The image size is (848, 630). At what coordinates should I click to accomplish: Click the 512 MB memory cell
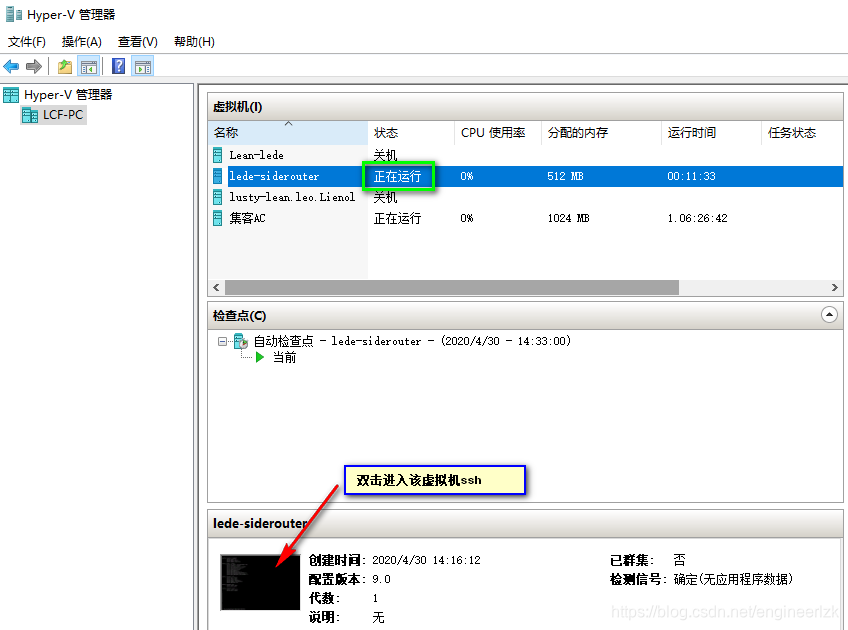[x=565, y=176]
